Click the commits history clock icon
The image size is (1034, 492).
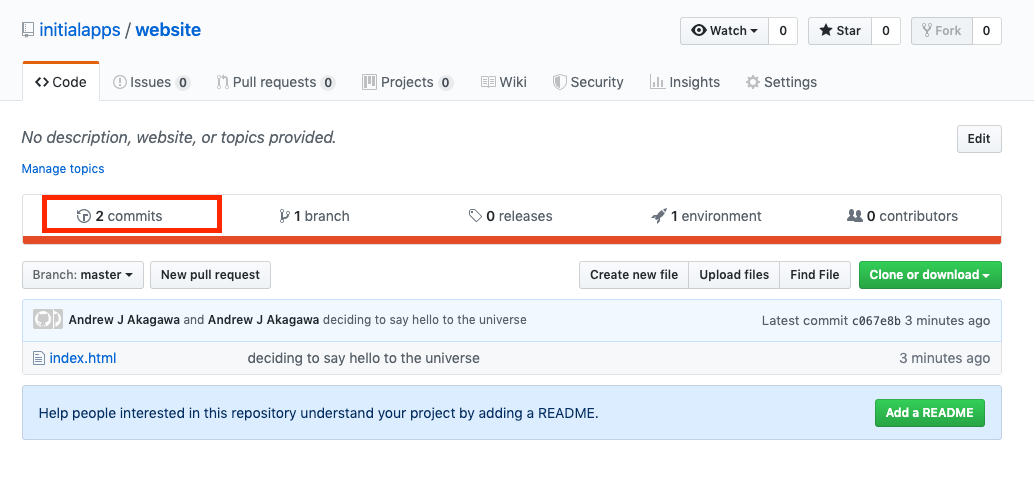[84, 216]
